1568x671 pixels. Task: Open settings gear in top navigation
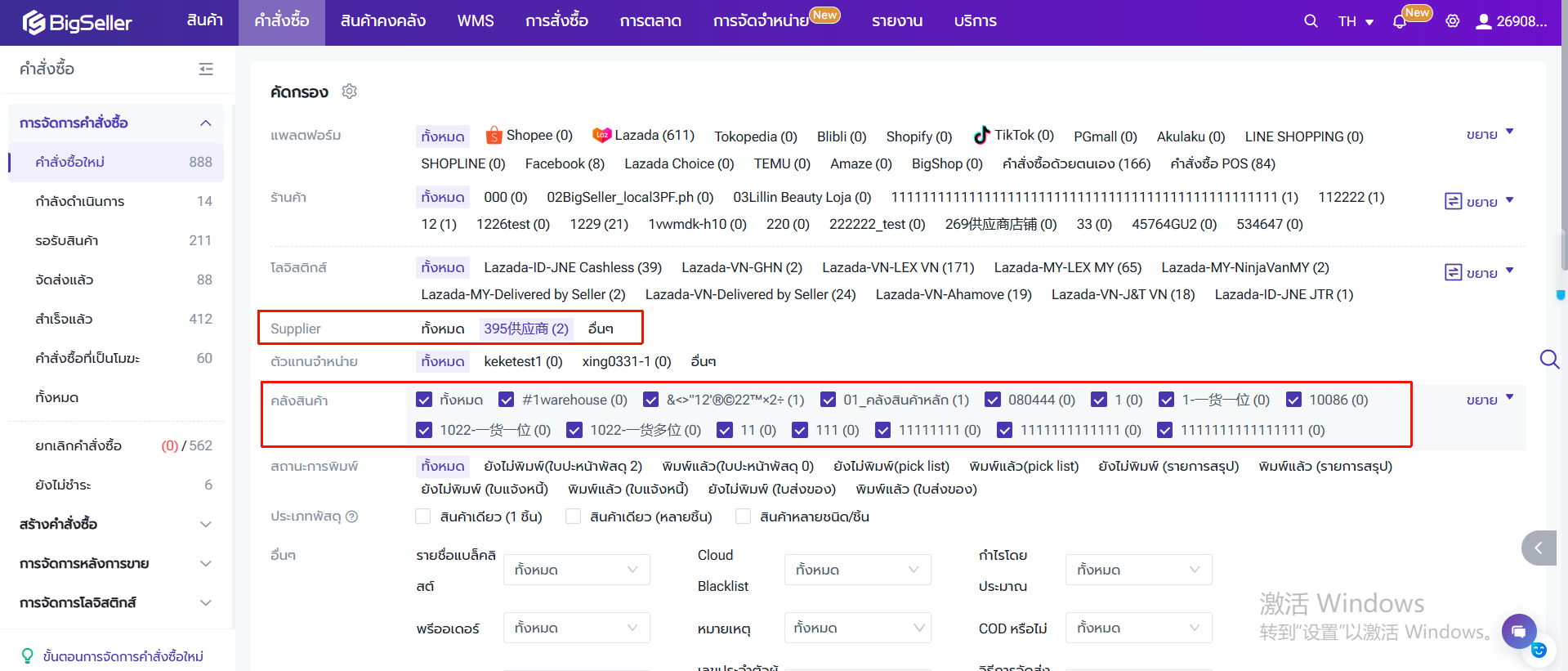[x=1452, y=21]
